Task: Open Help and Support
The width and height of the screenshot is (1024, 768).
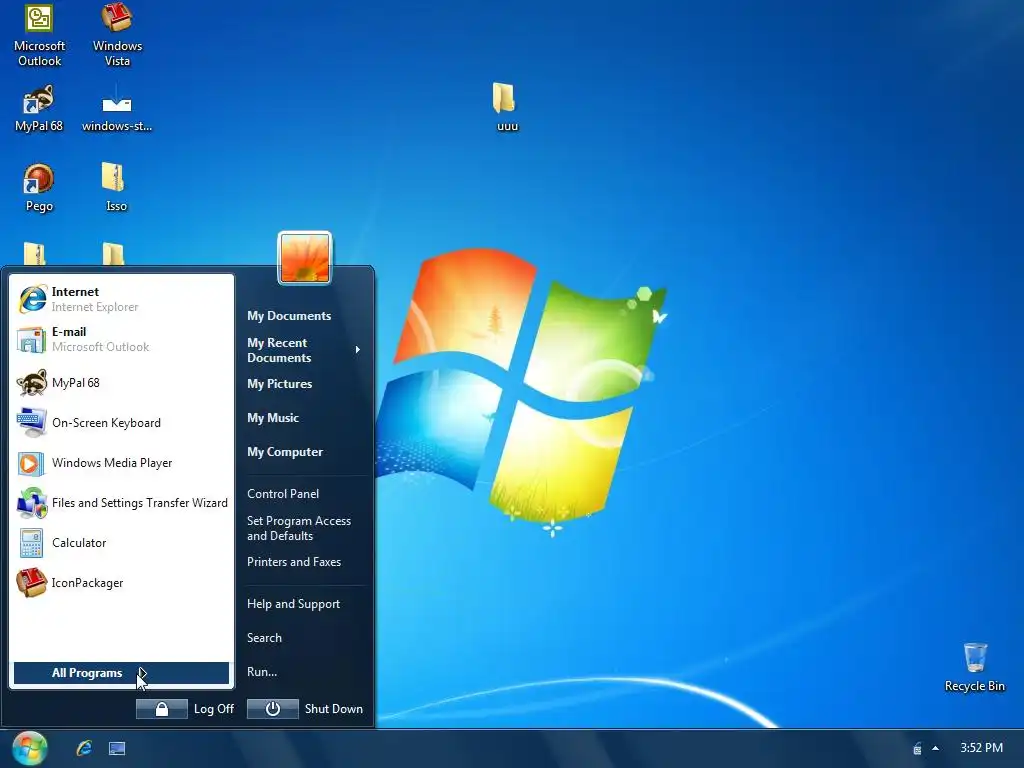Action: (293, 604)
